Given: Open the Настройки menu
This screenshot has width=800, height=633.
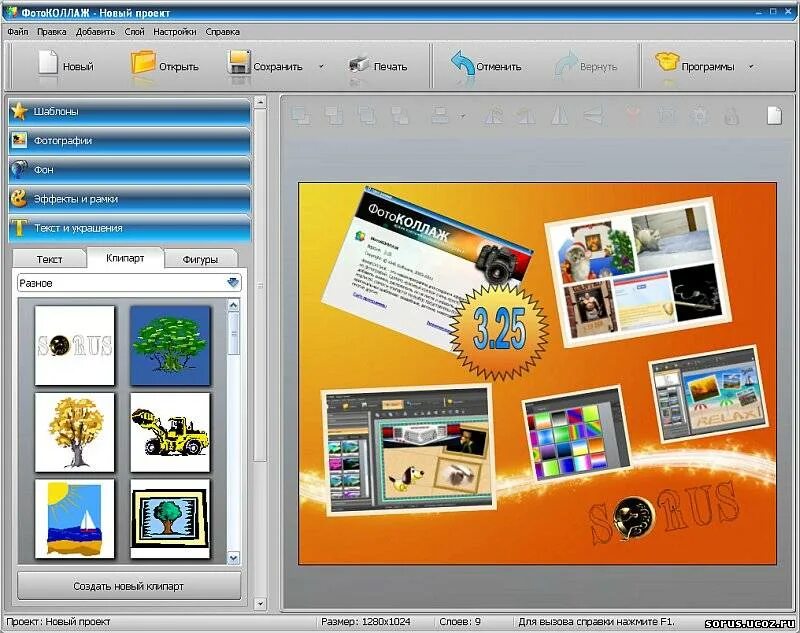Looking at the screenshot, I should click(174, 32).
